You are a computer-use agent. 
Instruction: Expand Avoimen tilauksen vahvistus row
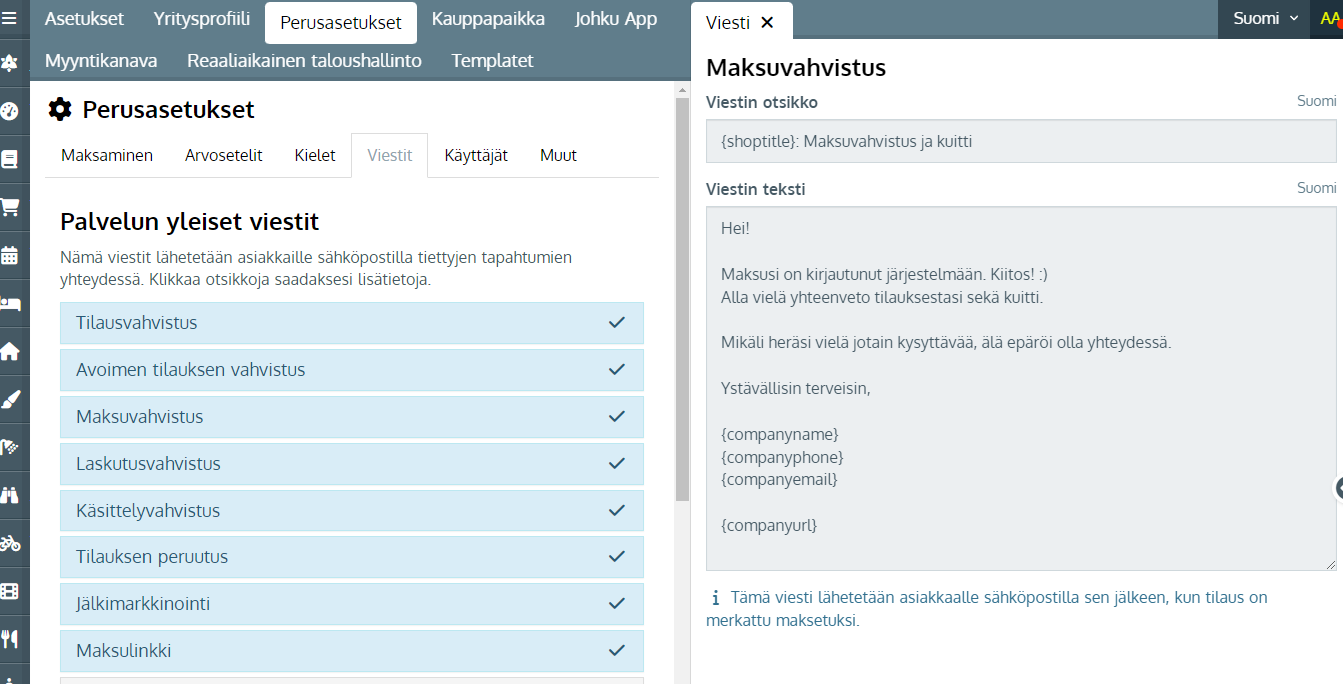click(x=352, y=370)
